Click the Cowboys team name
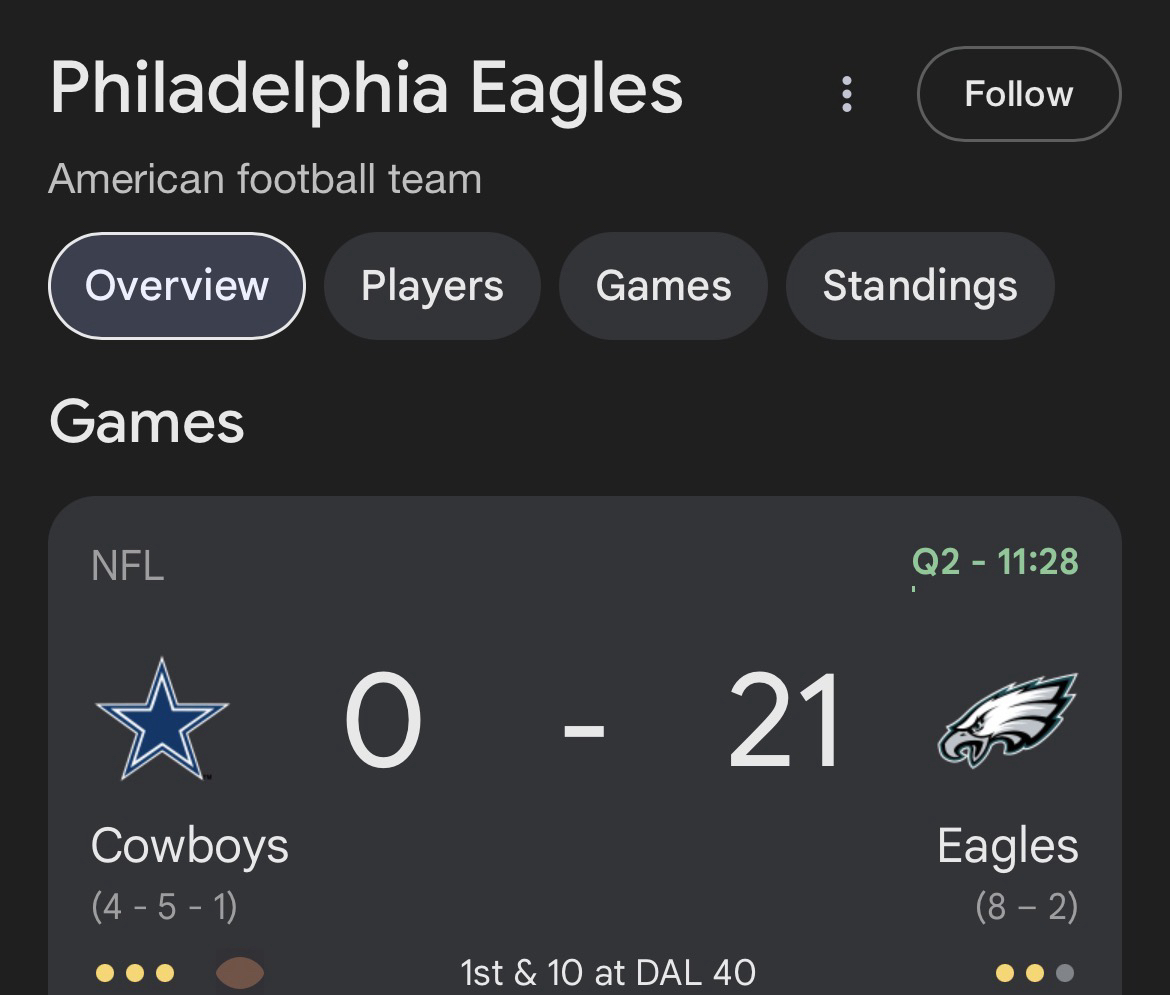Image resolution: width=1170 pixels, height=995 pixels. pos(190,847)
